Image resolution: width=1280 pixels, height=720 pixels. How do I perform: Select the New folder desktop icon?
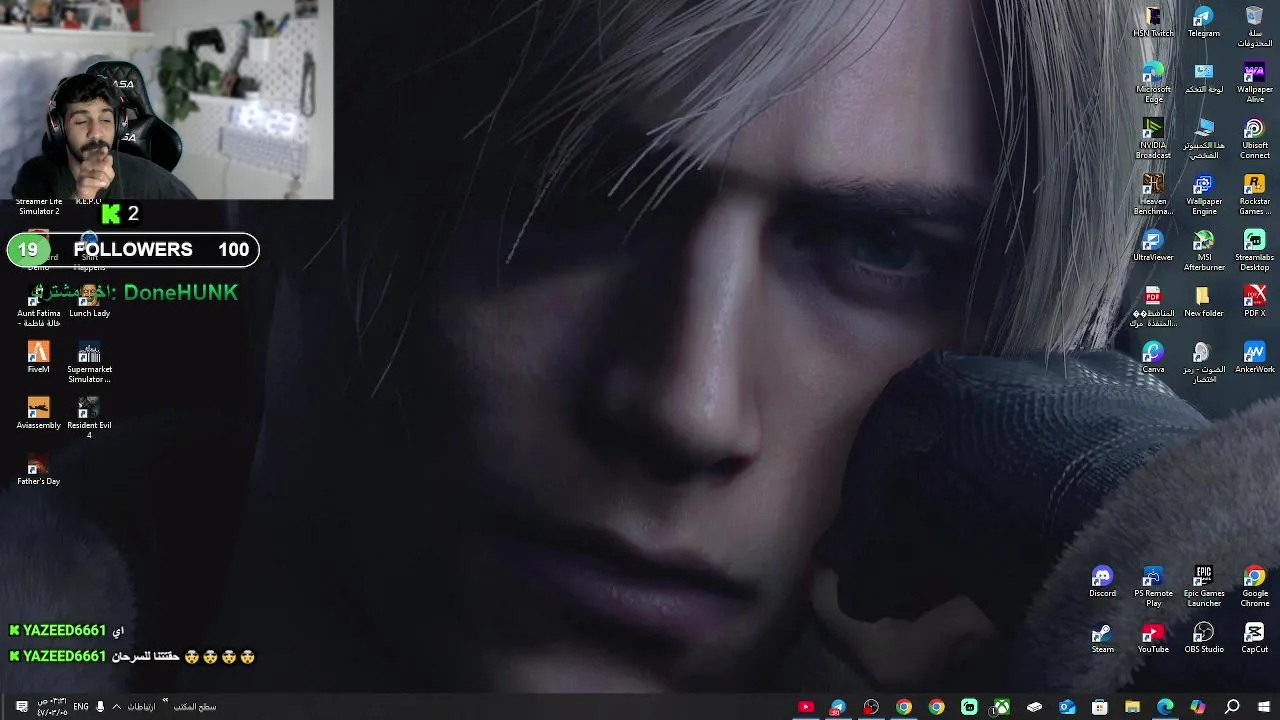(x=1203, y=302)
